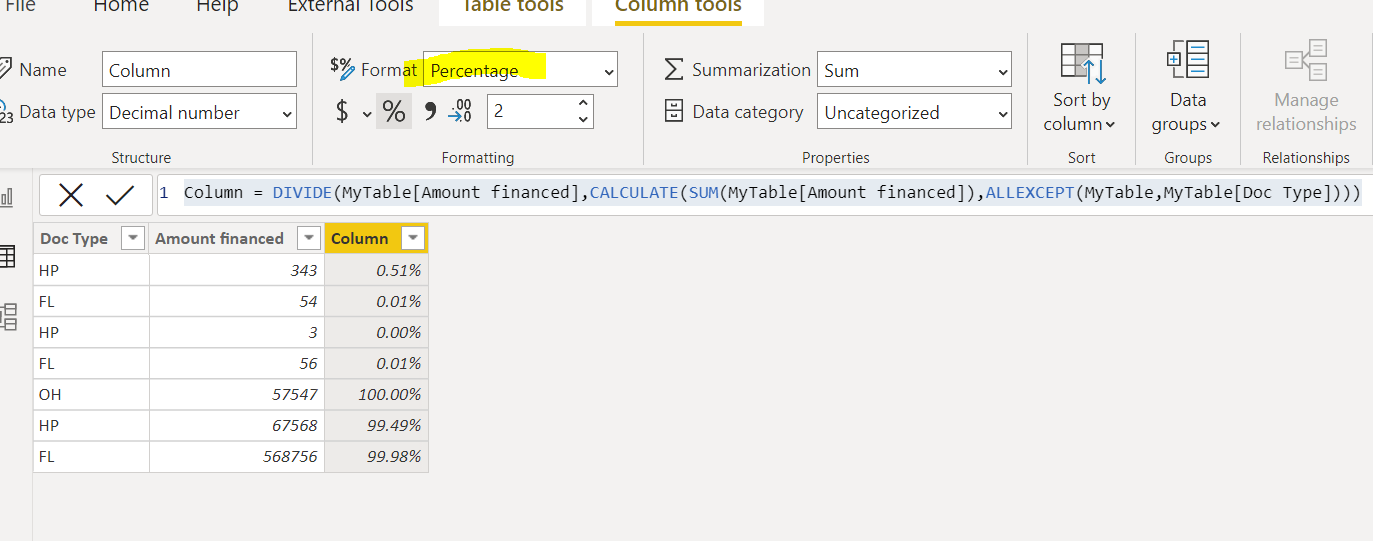Click the cell with value 3
The image size is (1373, 541).
point(237,332)
